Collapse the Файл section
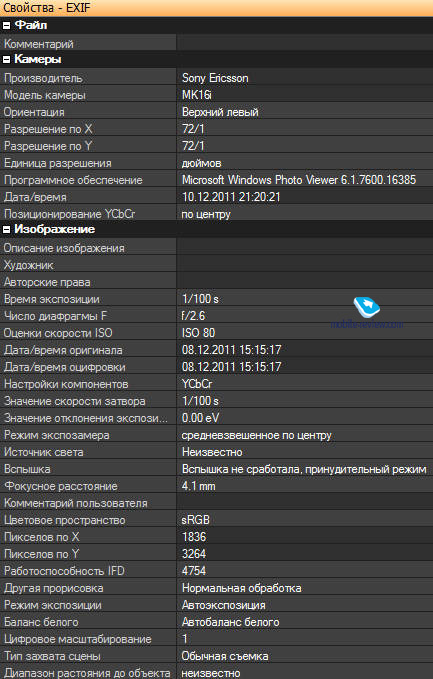433x679 pixels. [6, 26]
